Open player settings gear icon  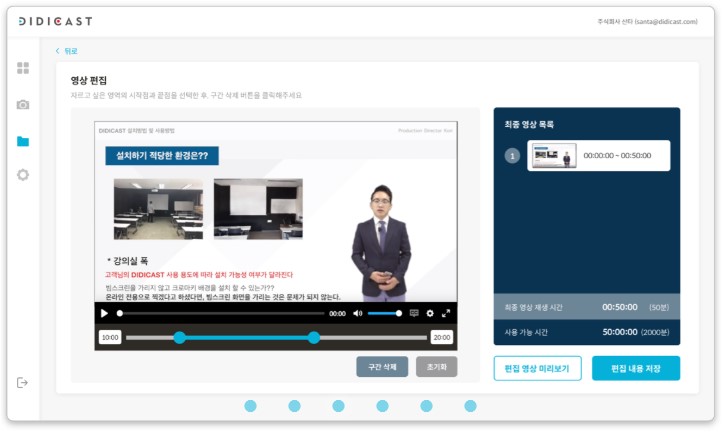(x=430, y=314)
